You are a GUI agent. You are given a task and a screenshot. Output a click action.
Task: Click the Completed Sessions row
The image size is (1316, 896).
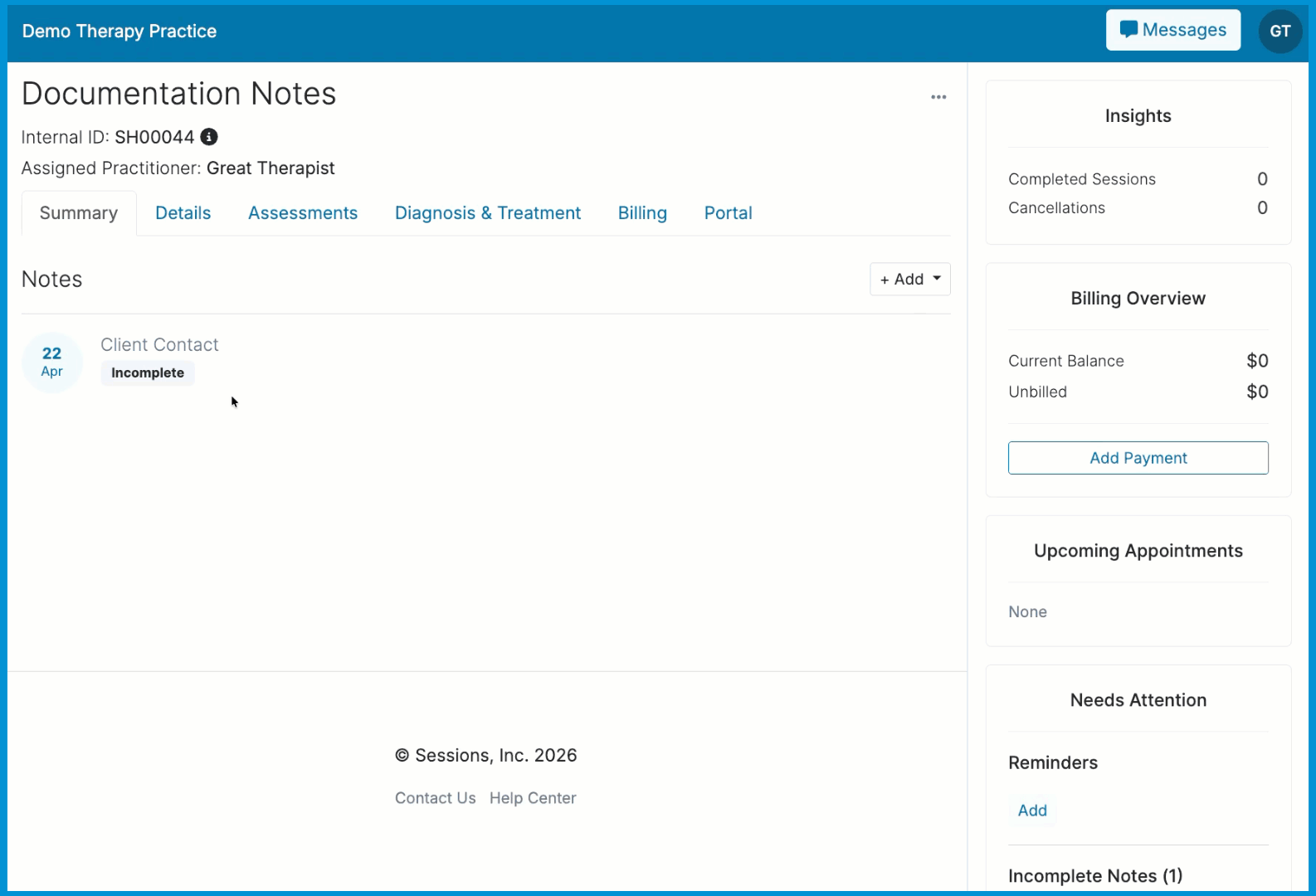(x=1138, y=179)
